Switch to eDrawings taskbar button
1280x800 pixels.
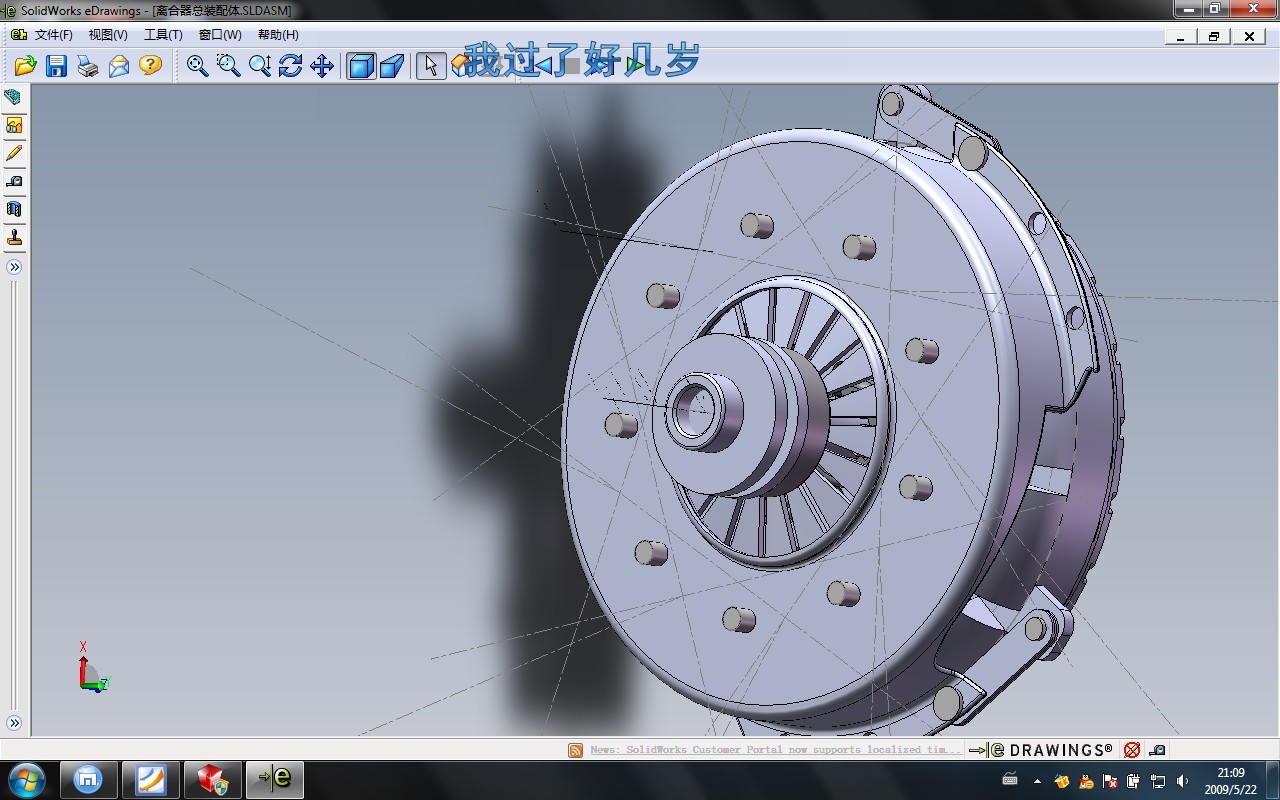coord(275,779)
